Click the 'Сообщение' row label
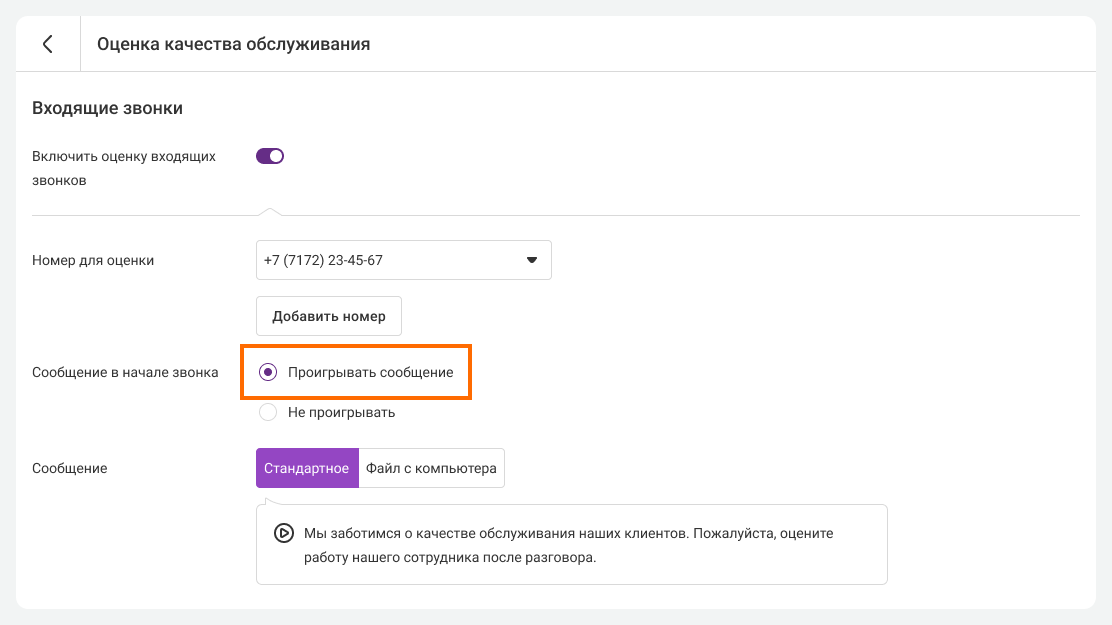The width and height of the screenshot is (1112, 625). (69, 468)
